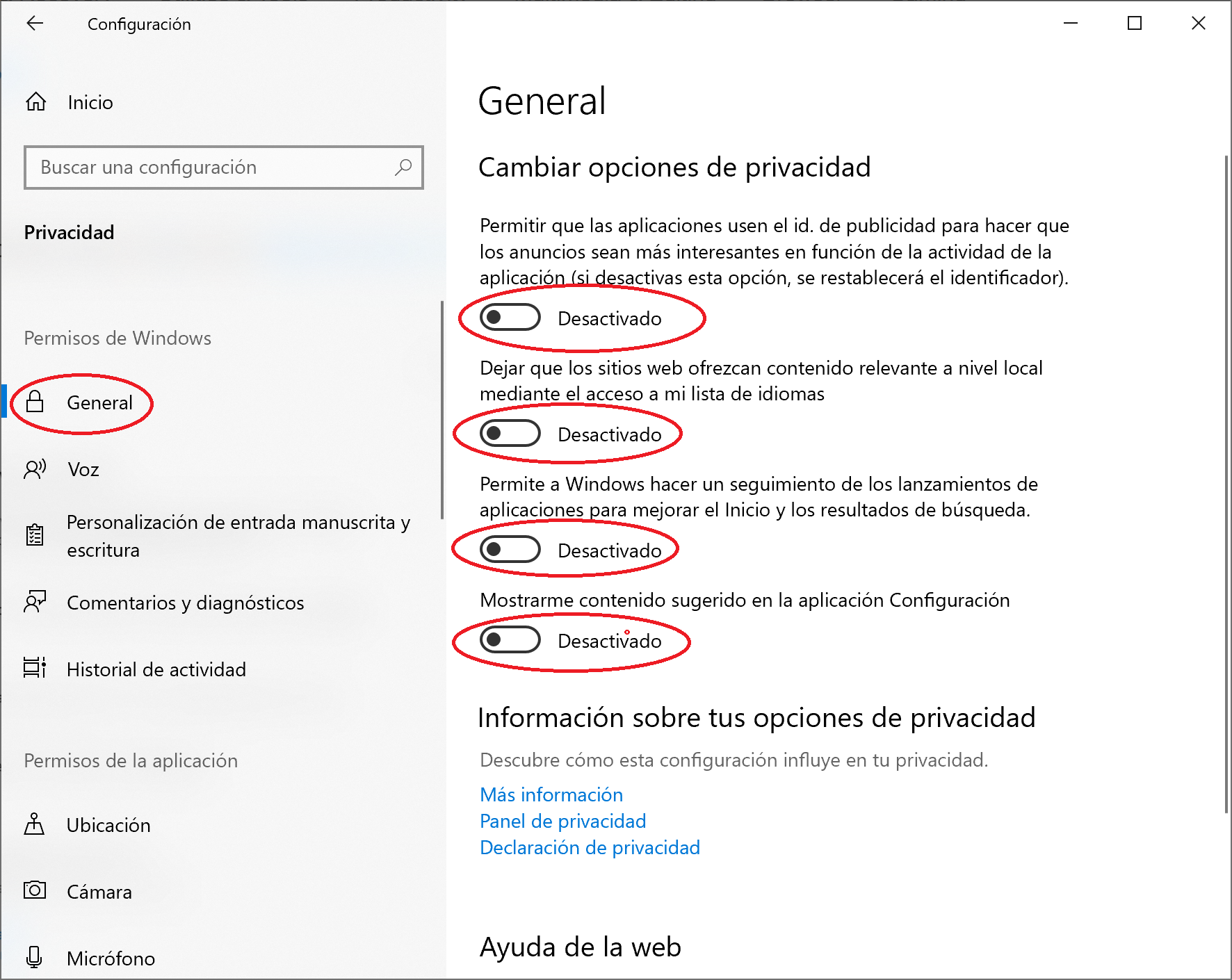Open Declaración de privacidad
The height and width of the screenshot is (980, 1232).
pos(589,847)
